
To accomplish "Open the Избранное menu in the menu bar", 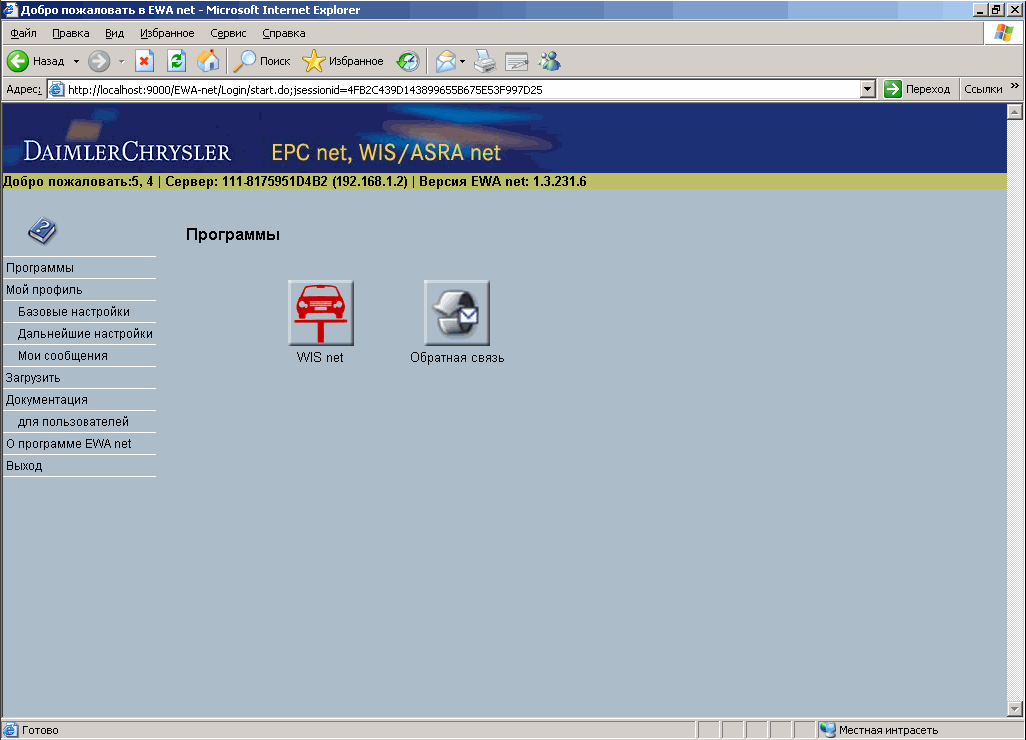I will pyautogui.click(x=167, y=33).
